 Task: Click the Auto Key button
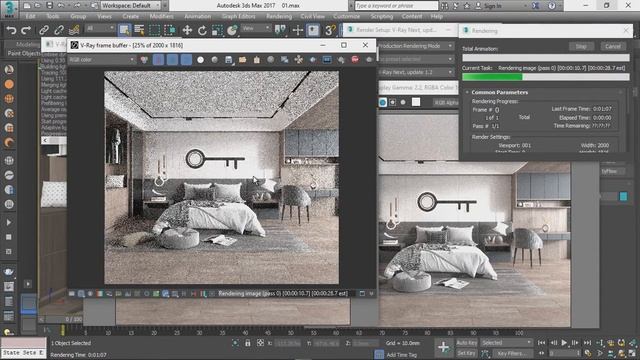click(x=467, y=343)
